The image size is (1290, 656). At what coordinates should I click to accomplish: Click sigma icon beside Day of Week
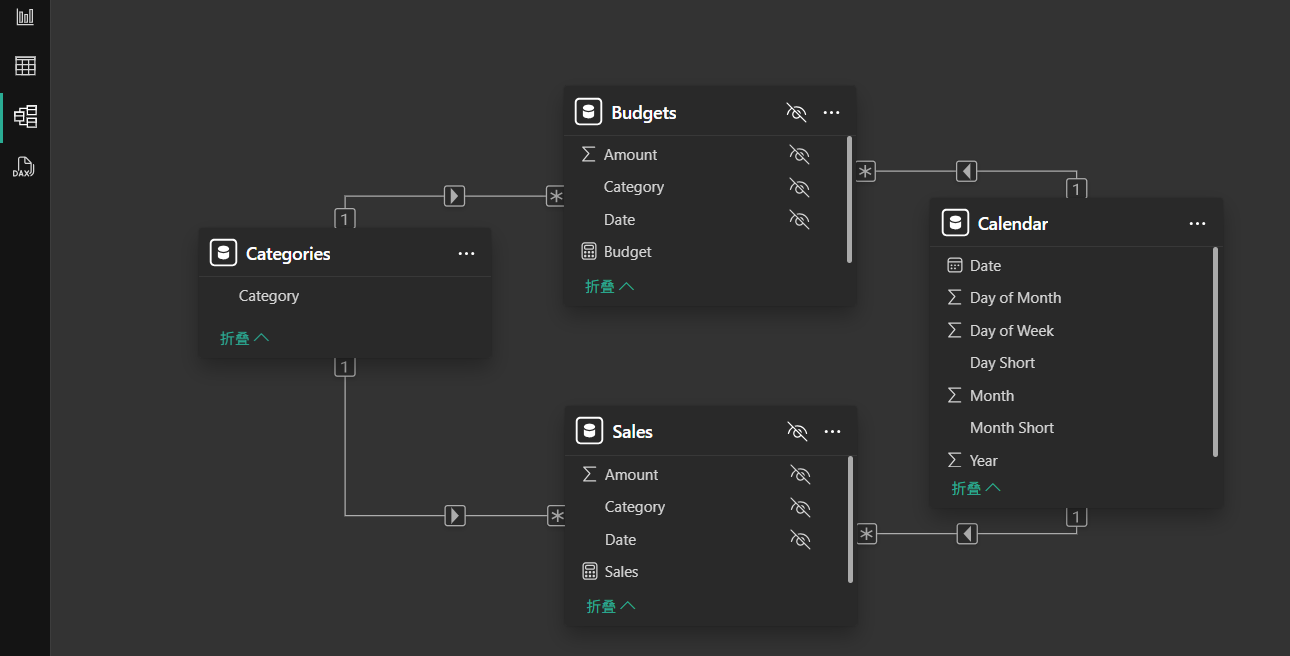coord(954,331)
